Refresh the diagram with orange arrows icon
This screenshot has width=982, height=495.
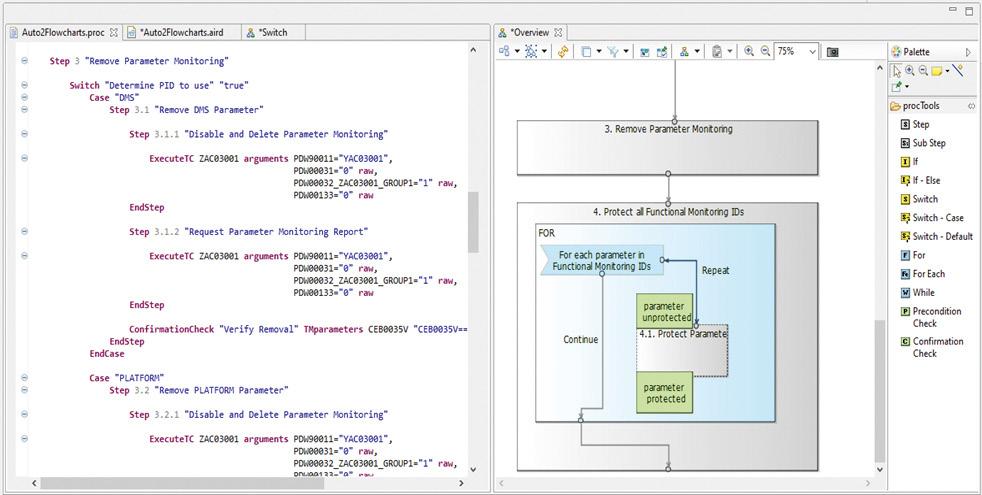(x=564, y=52)
